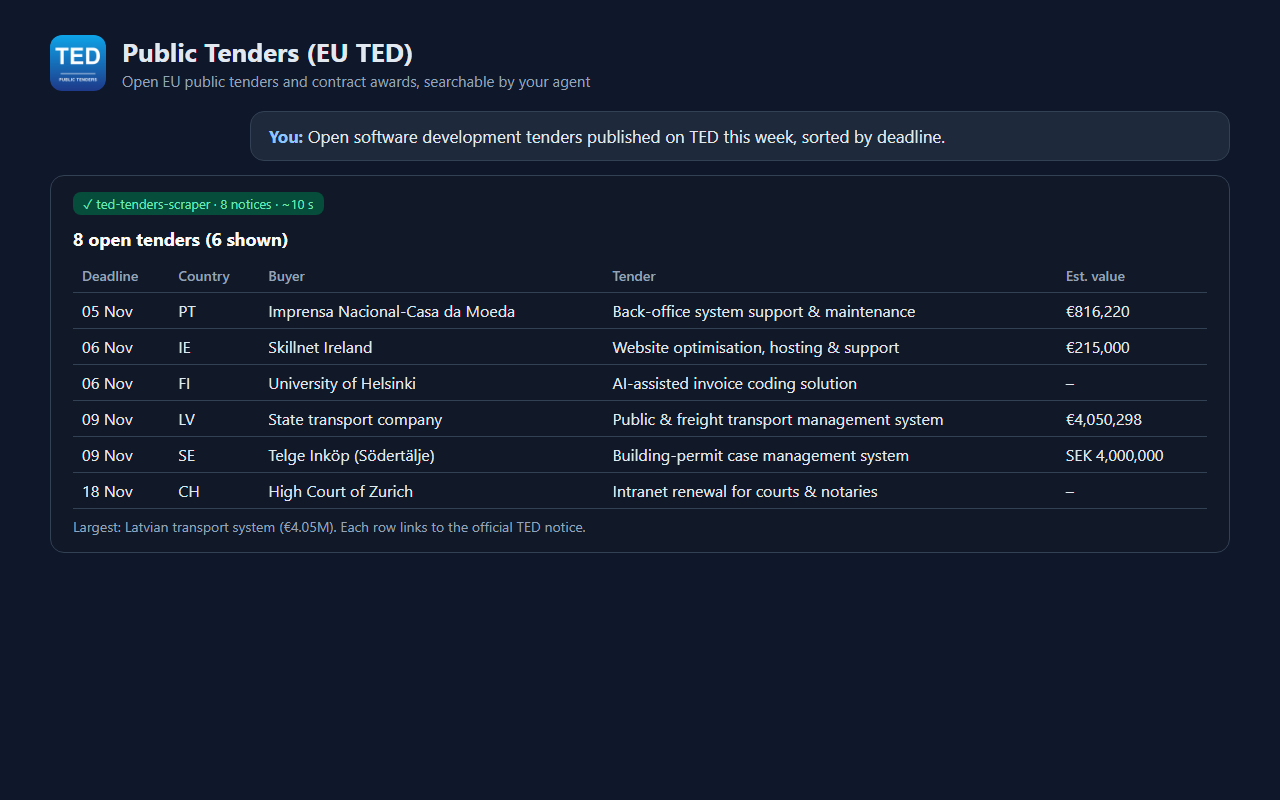Viewport: 1280px width, 800px height.
Task: Click the IE country code
Action: point(185,348)
